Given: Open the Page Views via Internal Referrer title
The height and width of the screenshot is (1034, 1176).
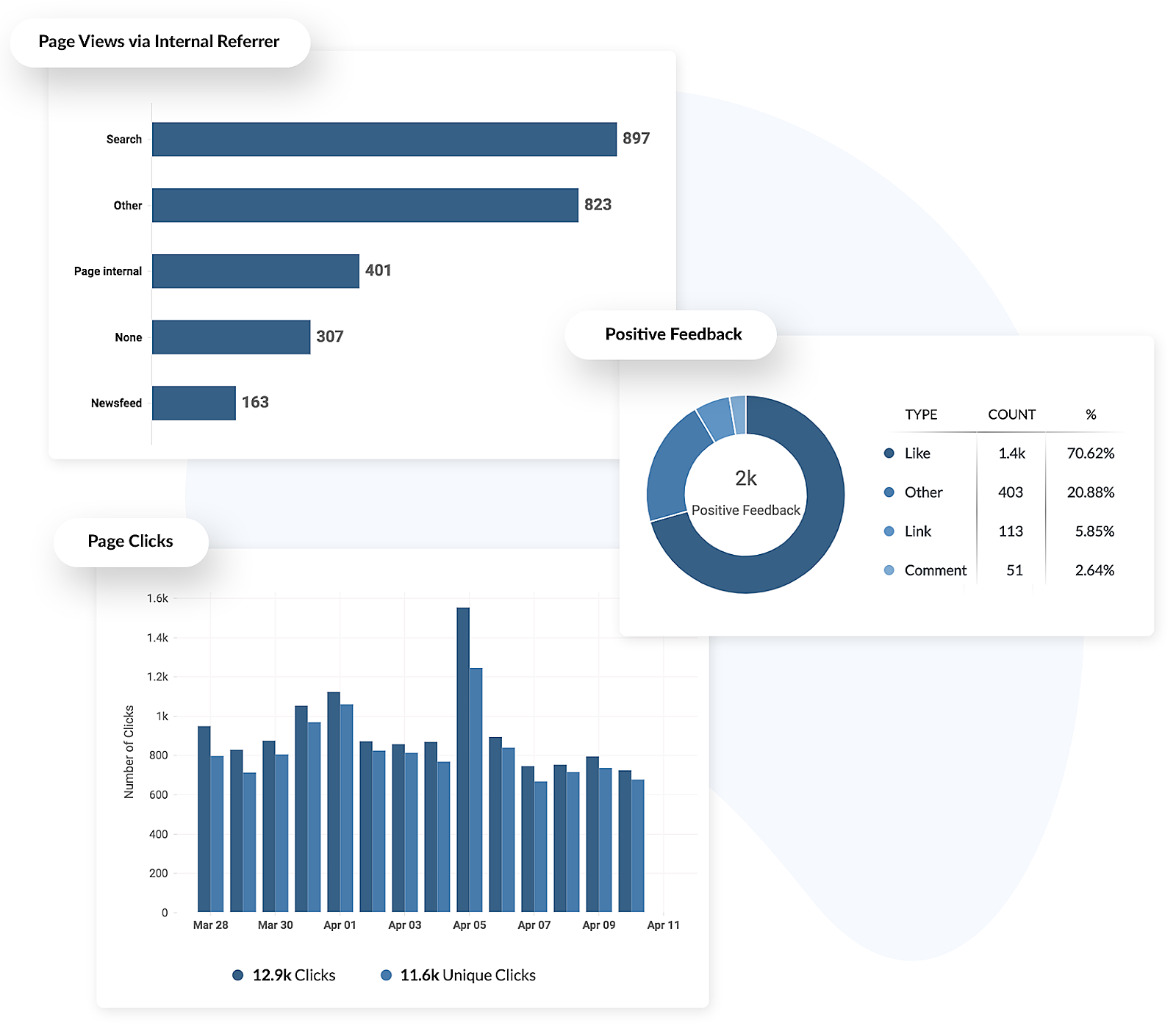Looking at the screenshot, I should 159,42.
